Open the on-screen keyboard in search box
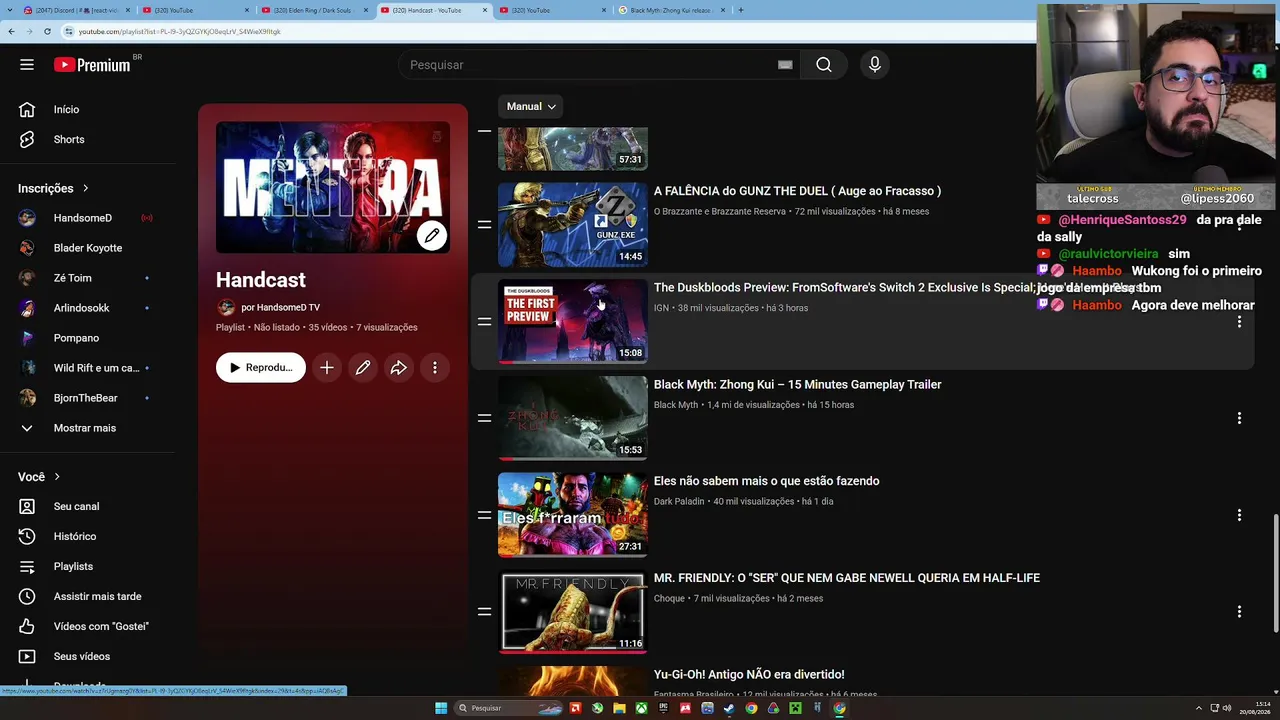The height and width of the screenshot is (720, 1280). tap(785, 65)
